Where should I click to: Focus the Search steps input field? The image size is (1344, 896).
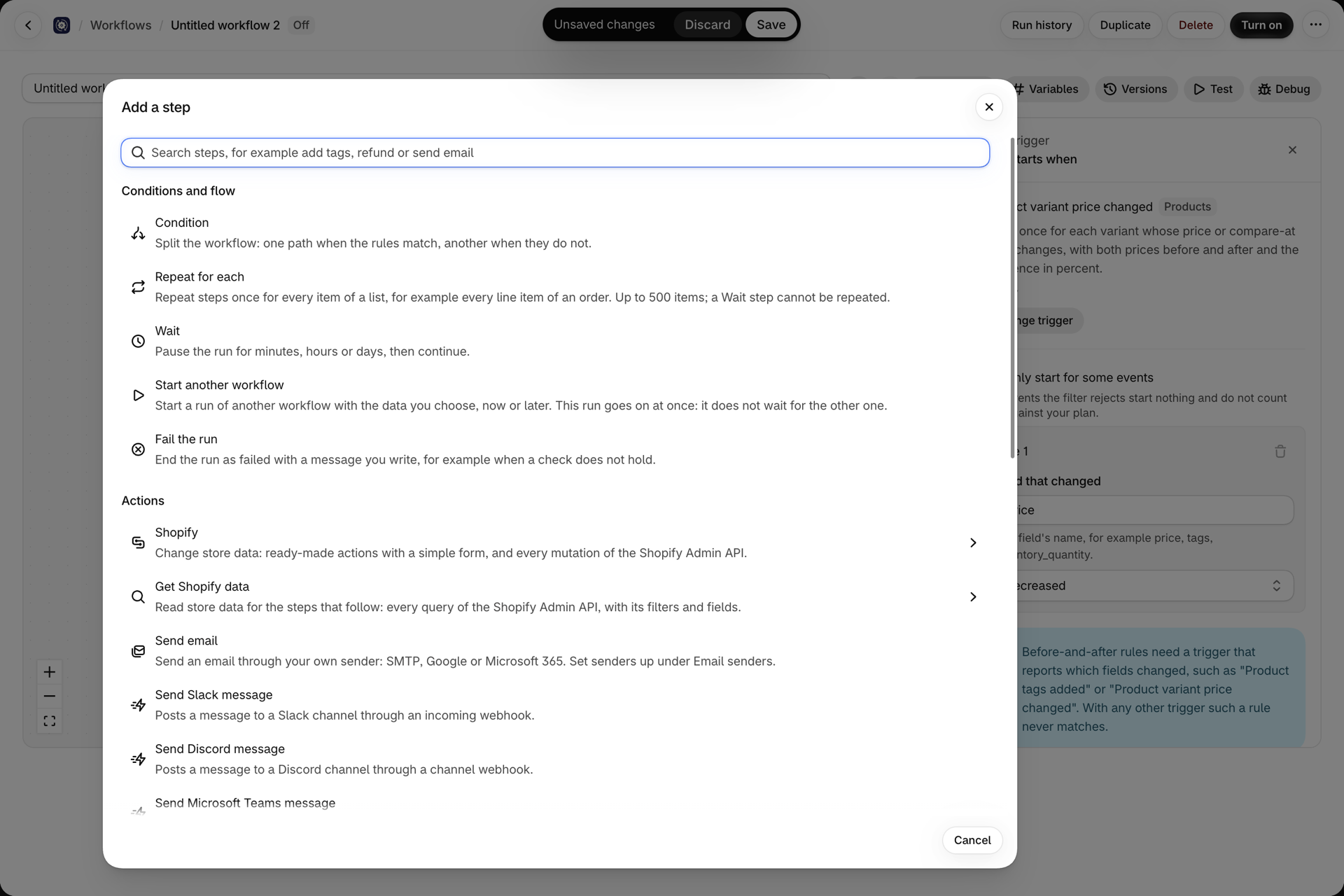tap(555, 153)
